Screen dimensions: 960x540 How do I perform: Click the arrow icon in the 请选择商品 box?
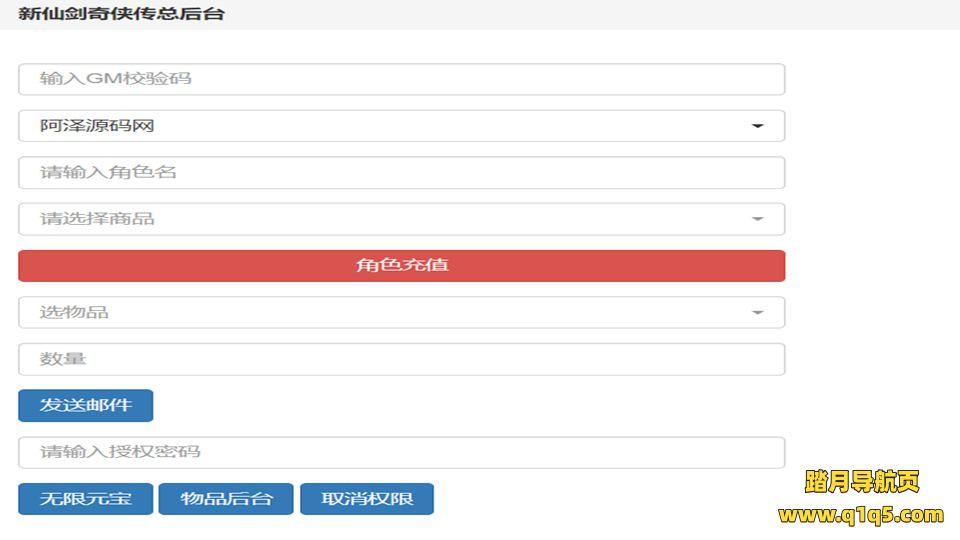tap(757, 219)
